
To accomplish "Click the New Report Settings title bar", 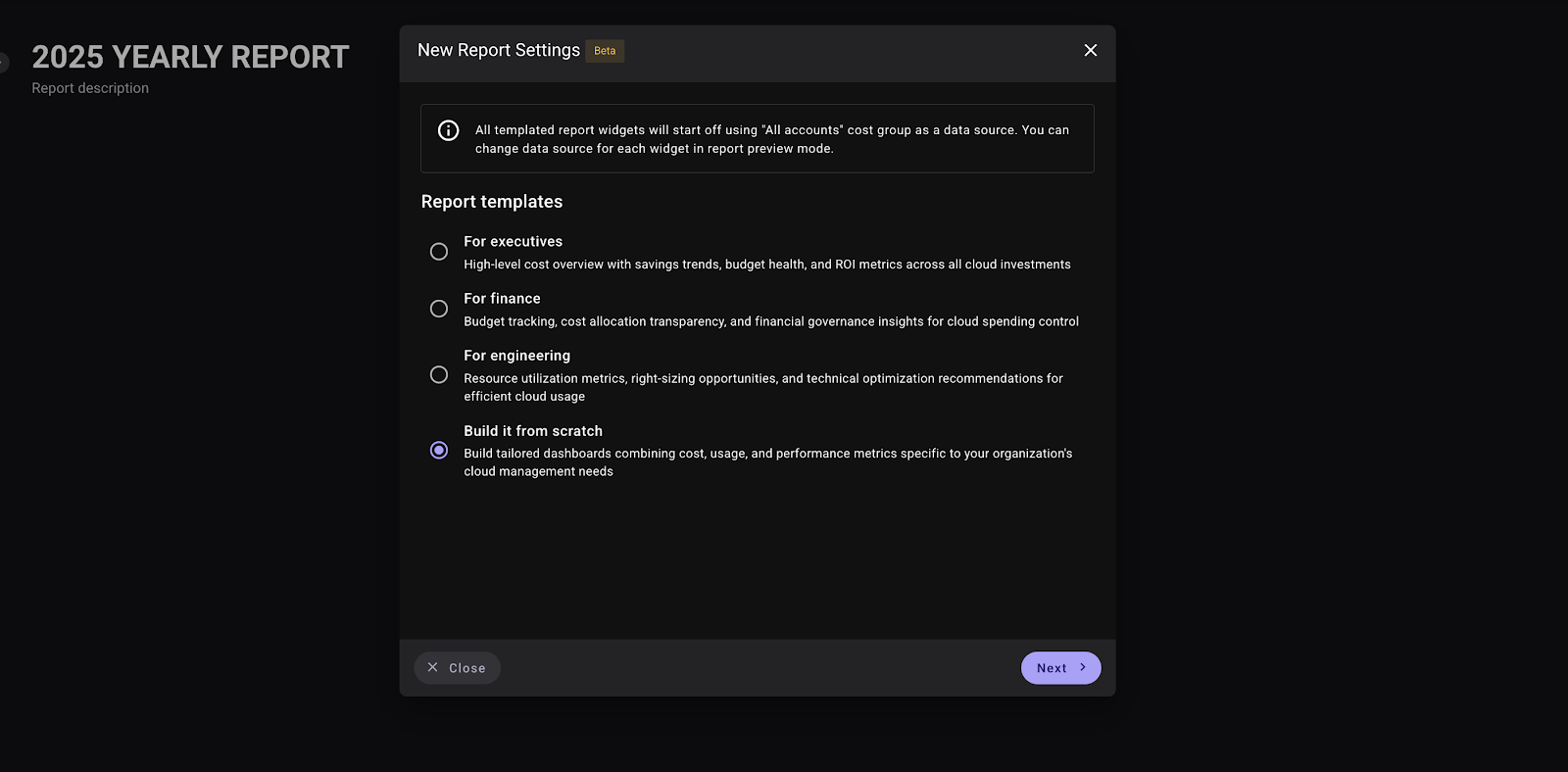I will pos(498,50).
